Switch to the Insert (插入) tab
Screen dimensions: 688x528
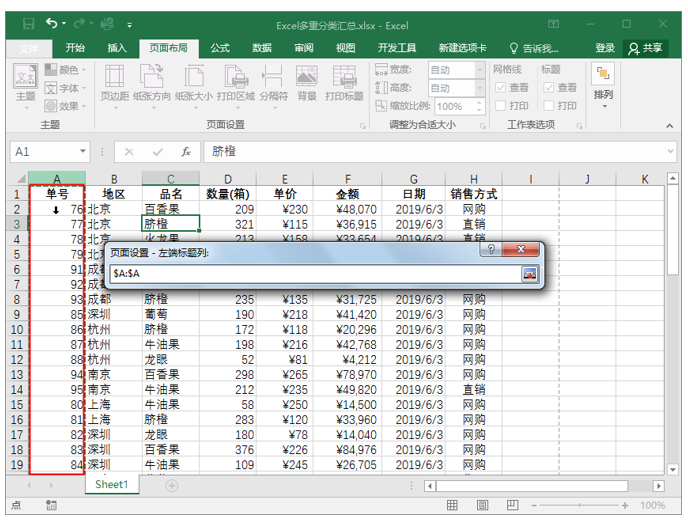tap(117, 48)
